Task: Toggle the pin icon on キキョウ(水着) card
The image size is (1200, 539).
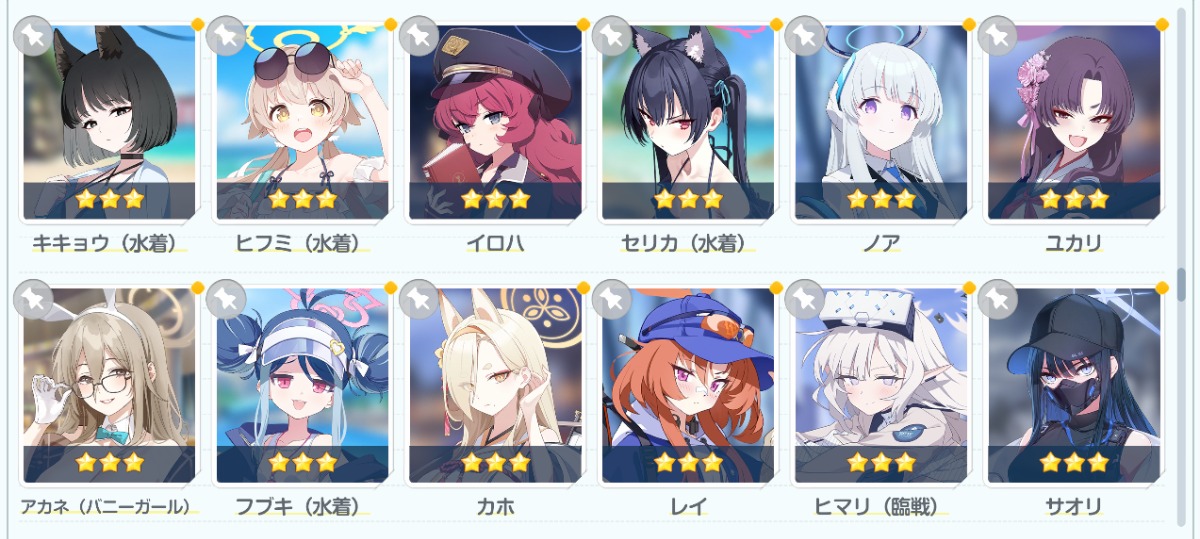Action: [33, 35]
